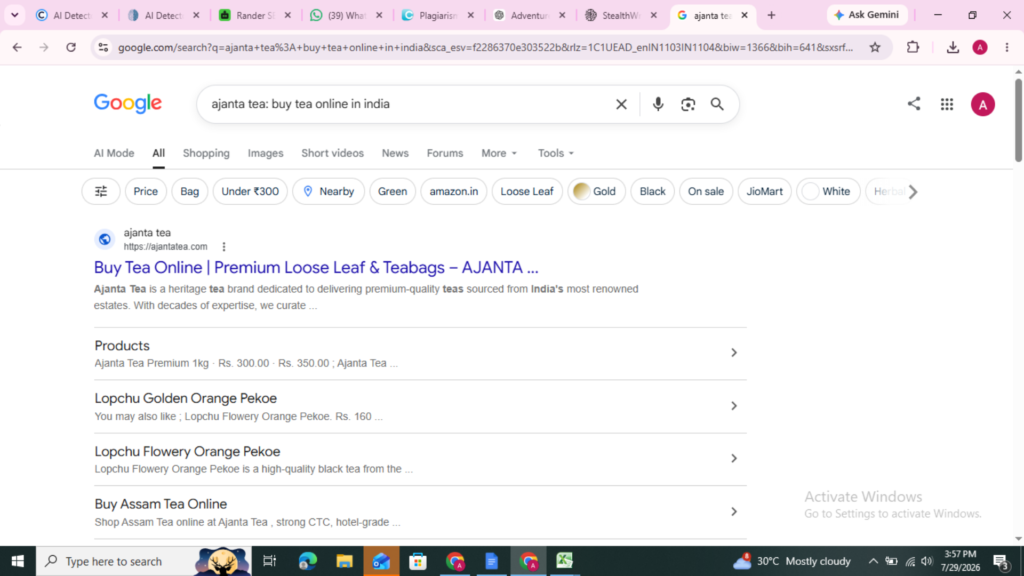Click the magnifier search button

tap(717, 104)
